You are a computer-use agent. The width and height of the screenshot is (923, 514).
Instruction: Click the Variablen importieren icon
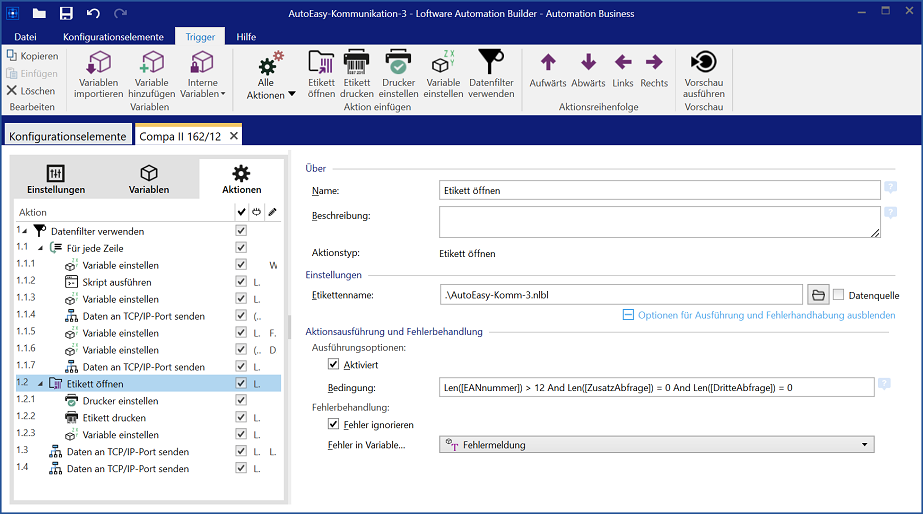98,65
